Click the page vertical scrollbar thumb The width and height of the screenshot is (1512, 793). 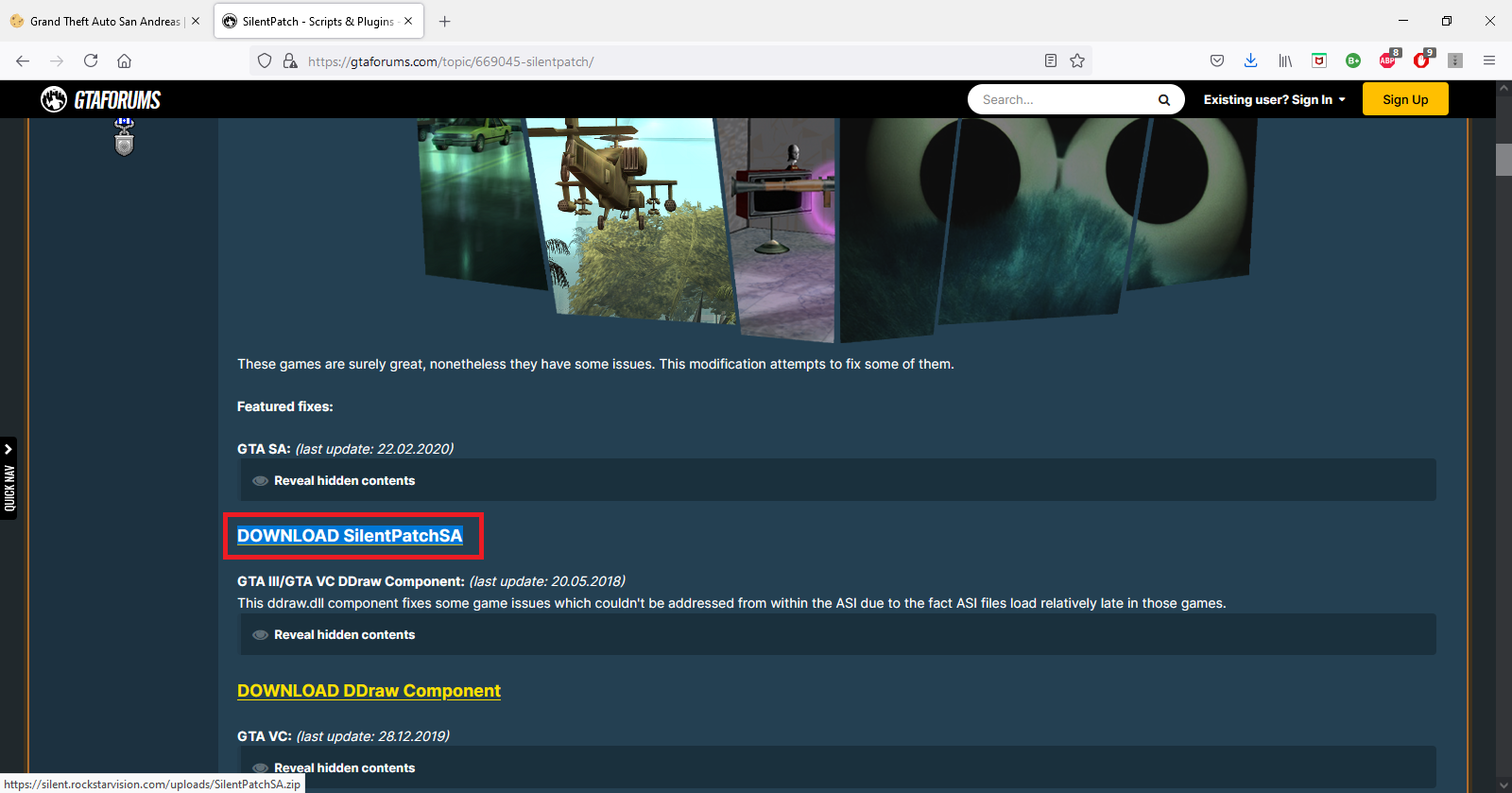tap(1503, 159)
